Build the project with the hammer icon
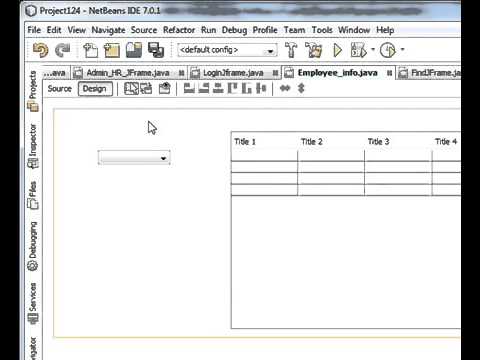Screen dimensions: 480x360 coord(291,50)
